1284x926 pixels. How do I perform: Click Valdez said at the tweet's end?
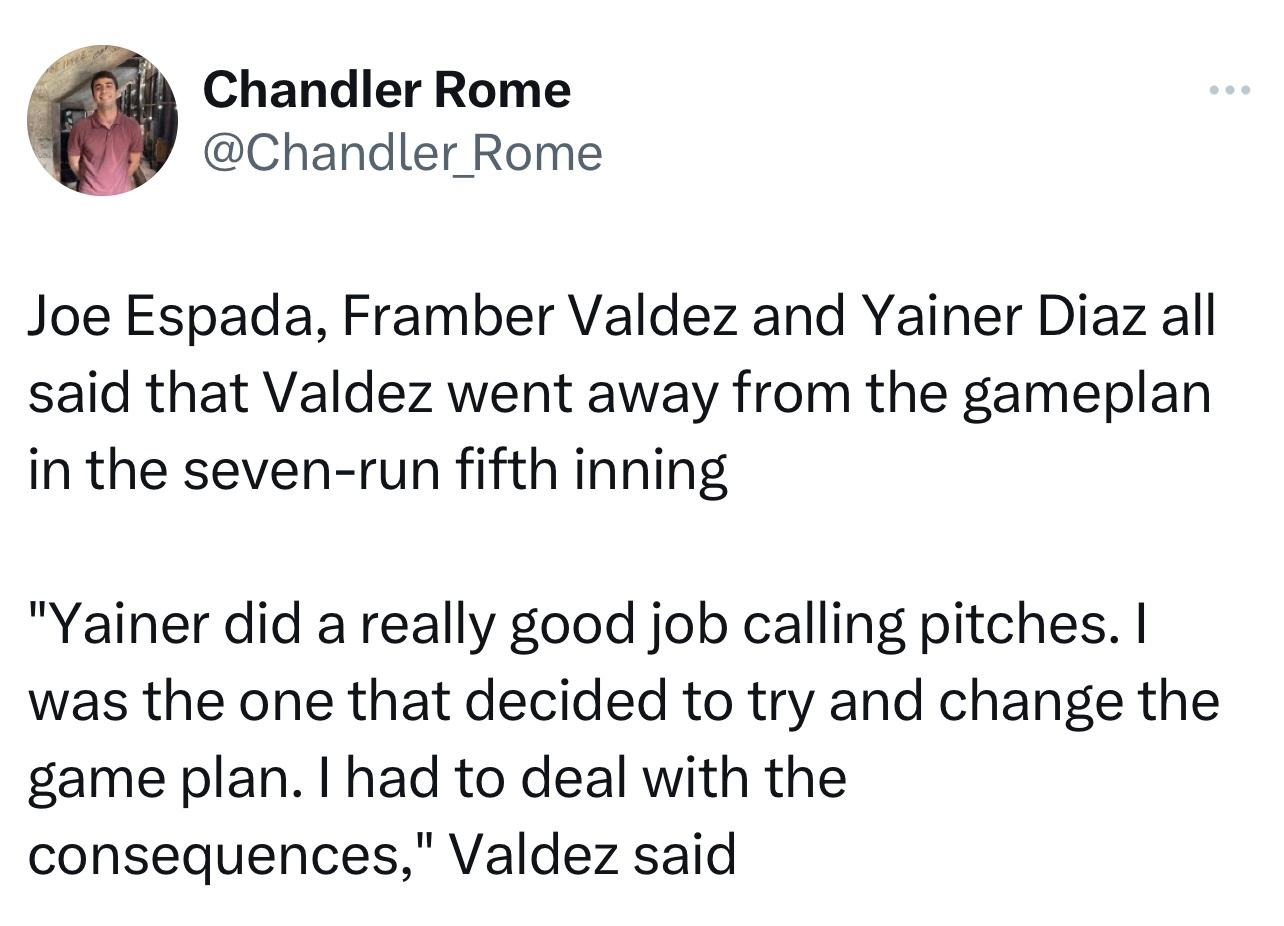pos(592,855)
